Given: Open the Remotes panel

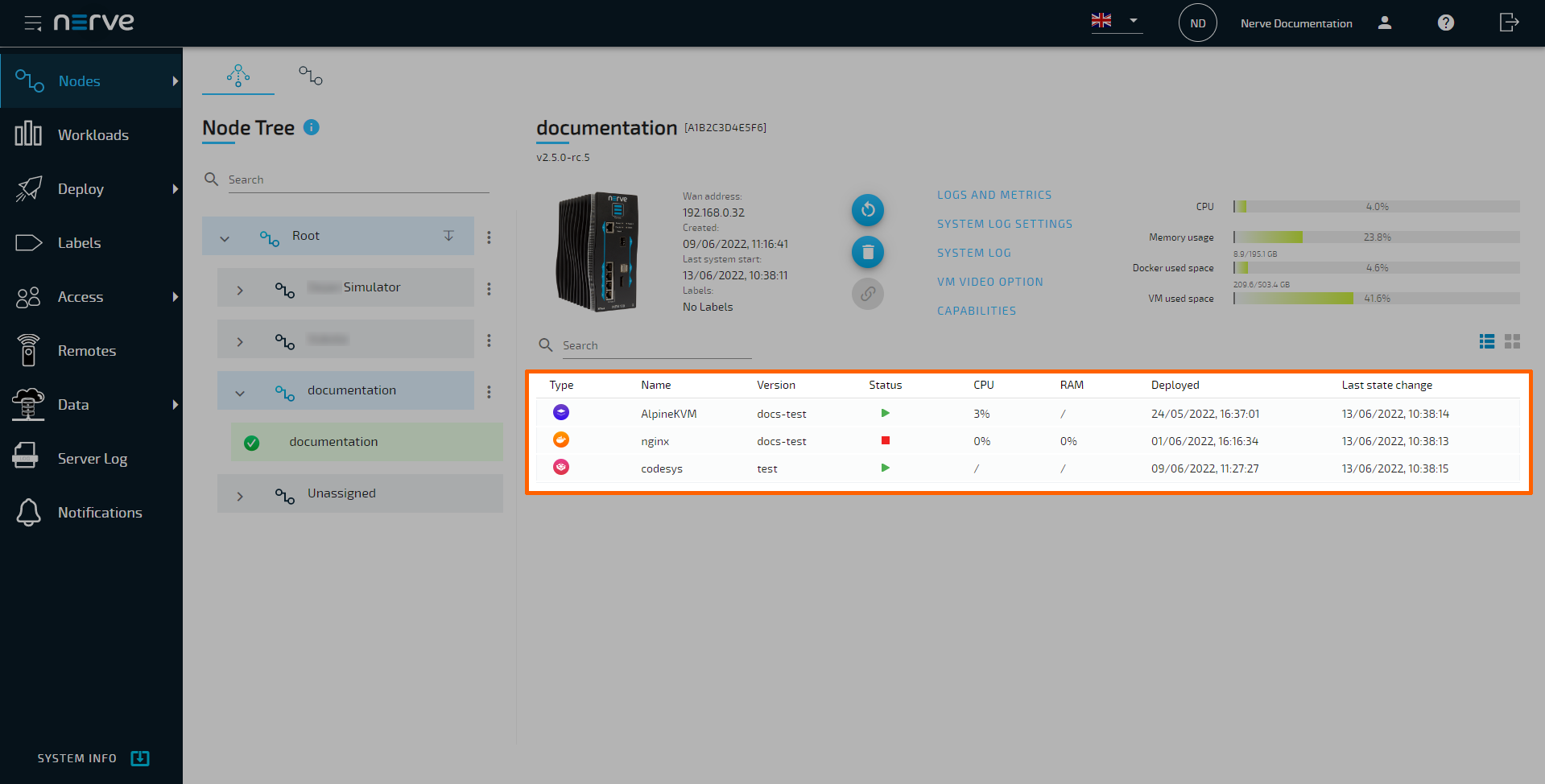Looking at the screenshot, I should 28,350.
